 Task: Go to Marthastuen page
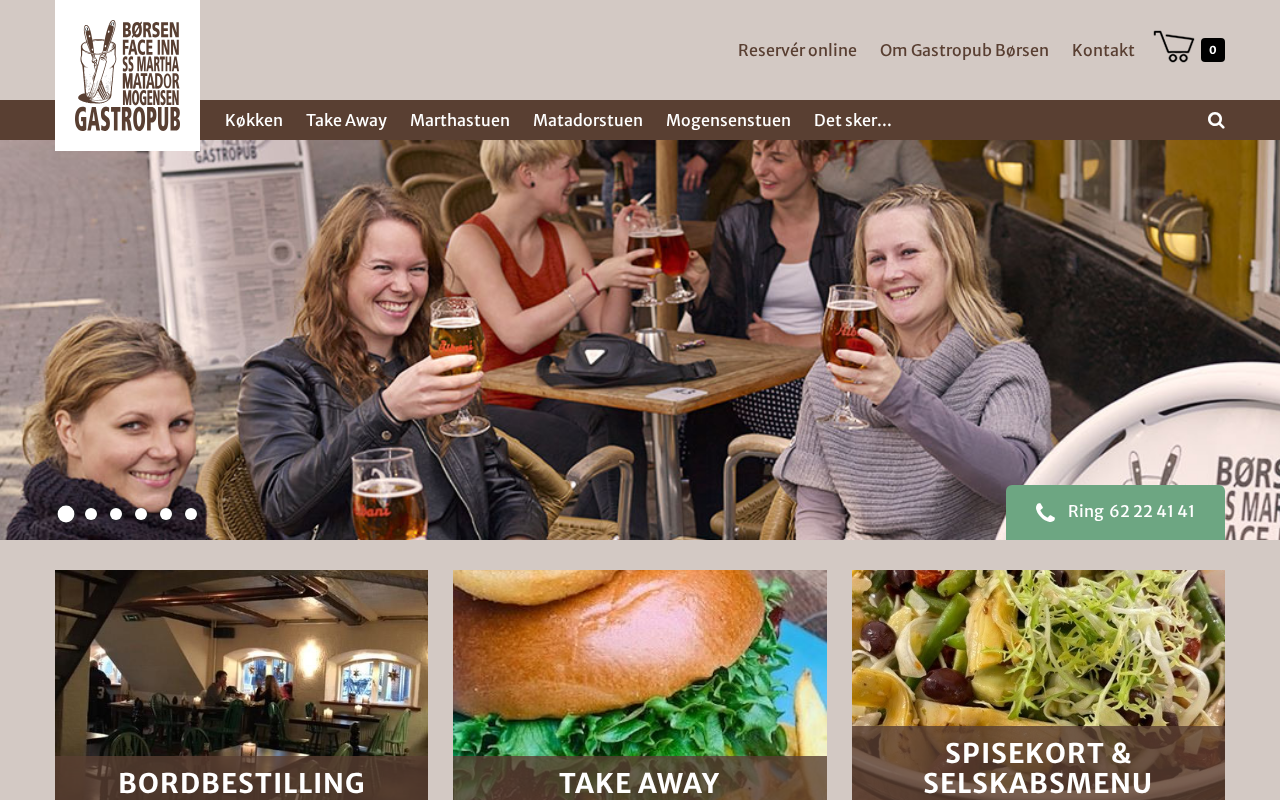pyautogui.click(x=460, y=120)
